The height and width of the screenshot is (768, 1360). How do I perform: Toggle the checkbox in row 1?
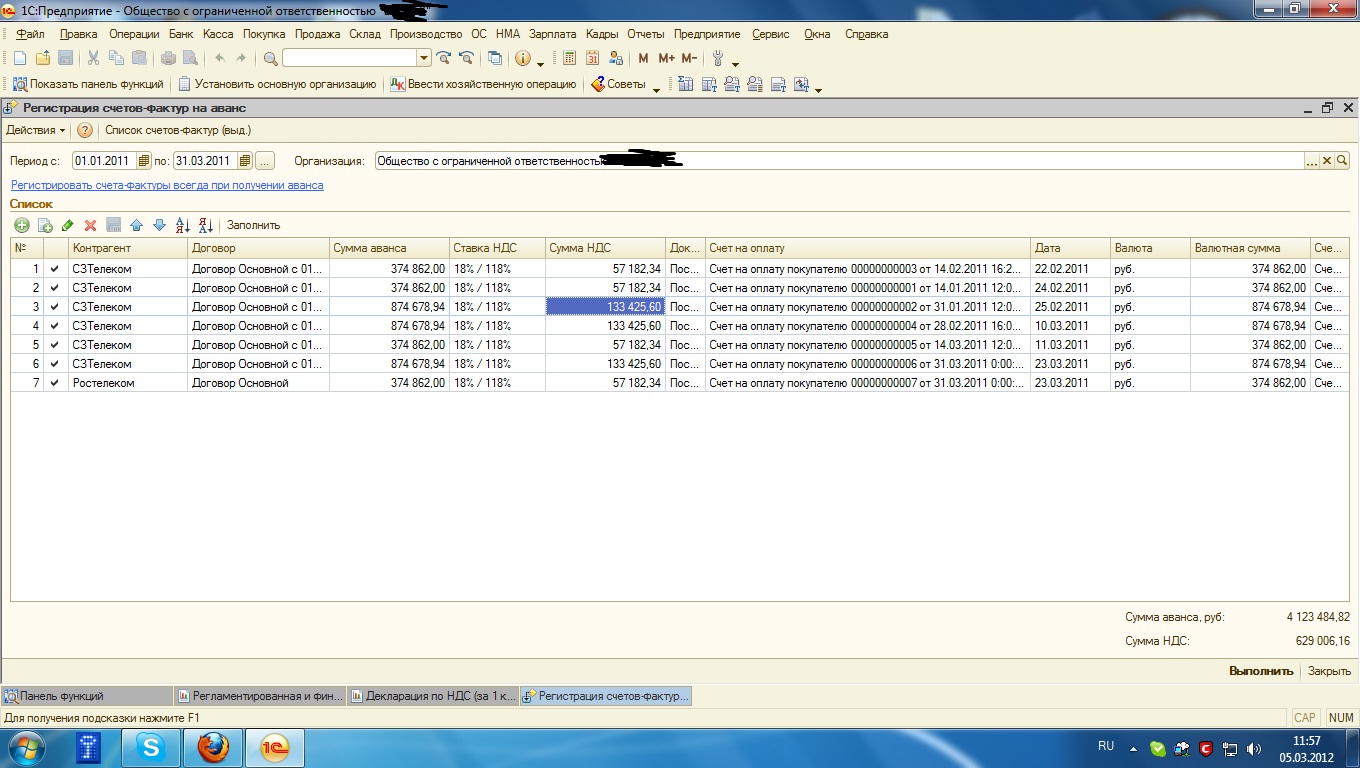click(54, 269)
